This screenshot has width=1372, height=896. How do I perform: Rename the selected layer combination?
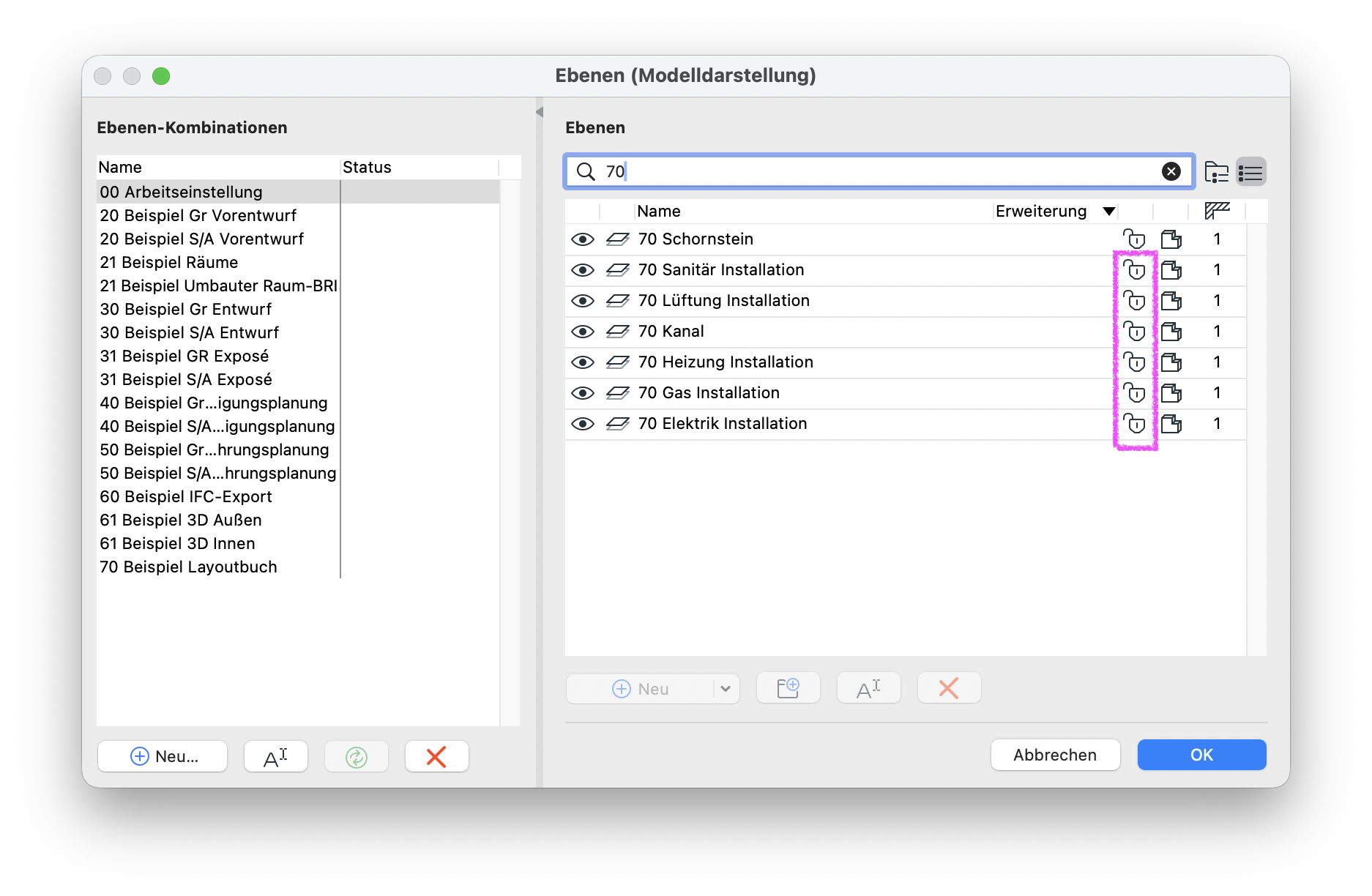pyautogui.click(x=276, y=756)
